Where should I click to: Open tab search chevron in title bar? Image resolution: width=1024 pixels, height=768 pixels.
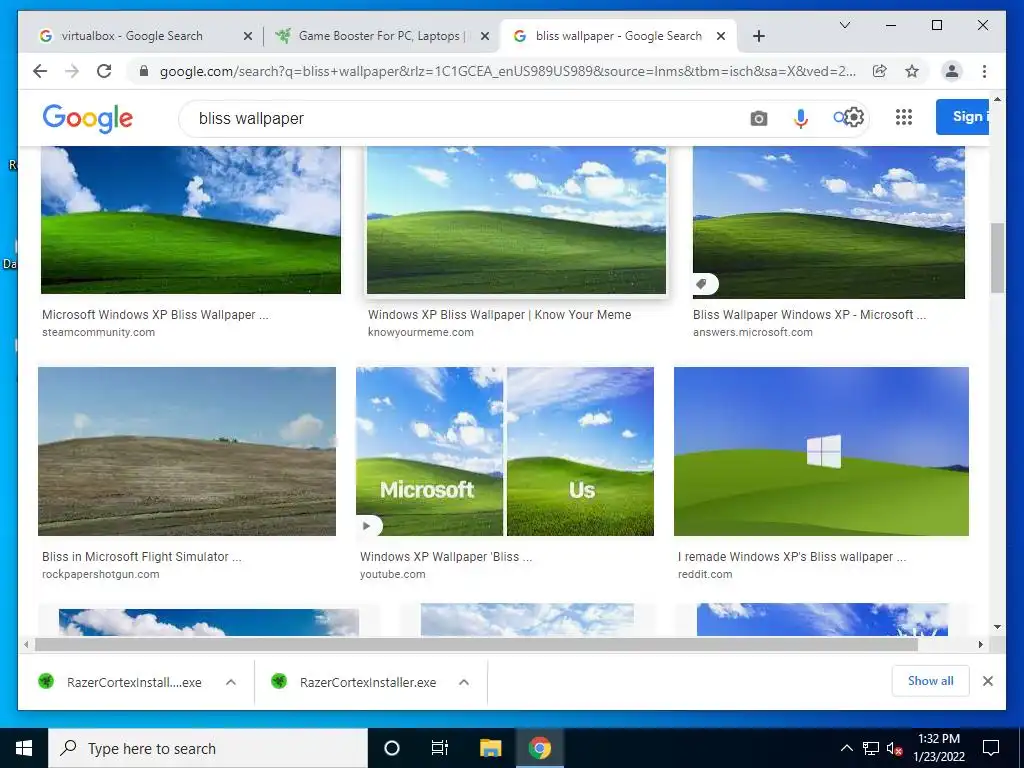844,25
